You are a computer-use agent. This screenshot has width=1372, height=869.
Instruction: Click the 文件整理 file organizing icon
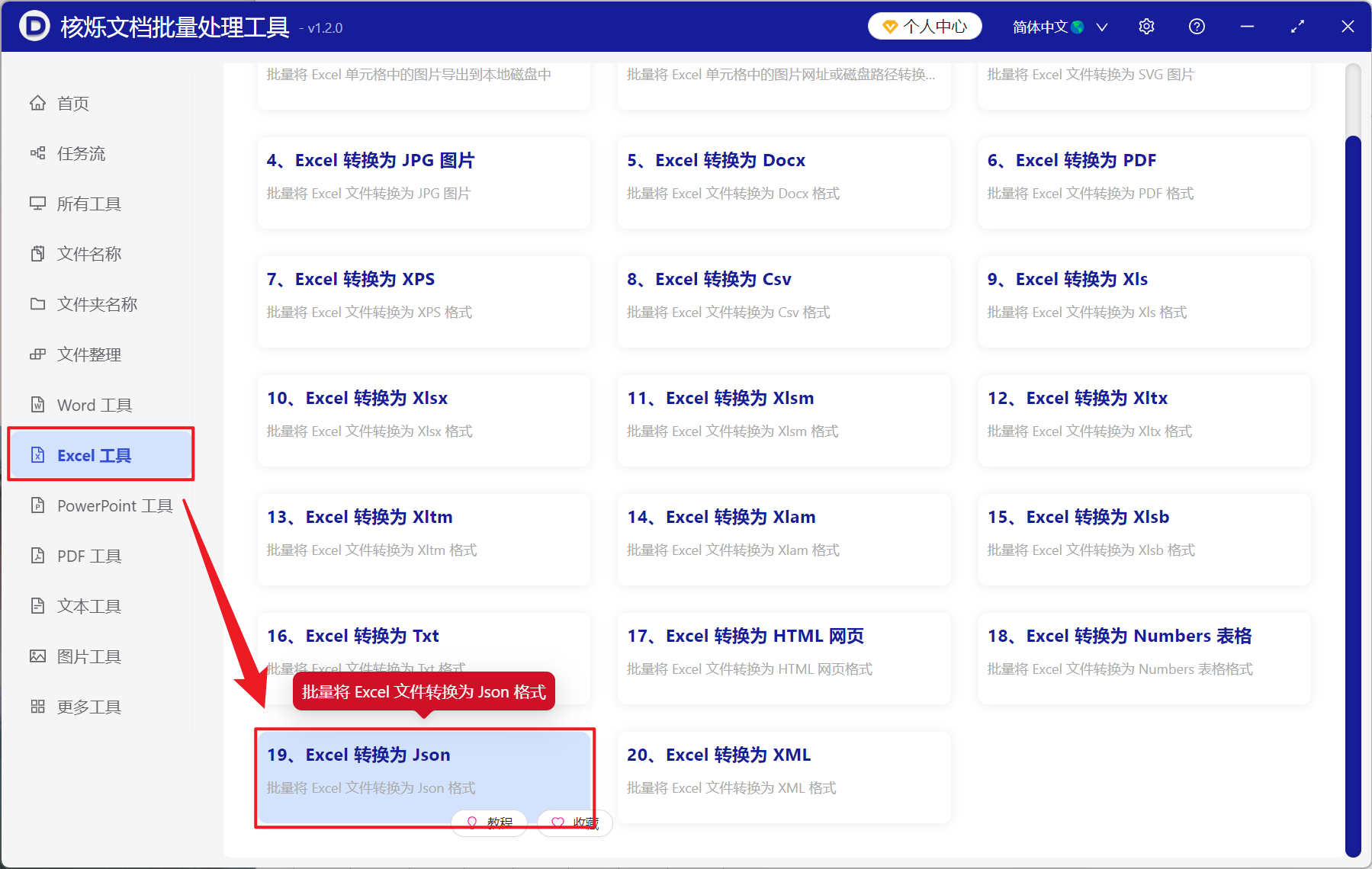(38, 354)
